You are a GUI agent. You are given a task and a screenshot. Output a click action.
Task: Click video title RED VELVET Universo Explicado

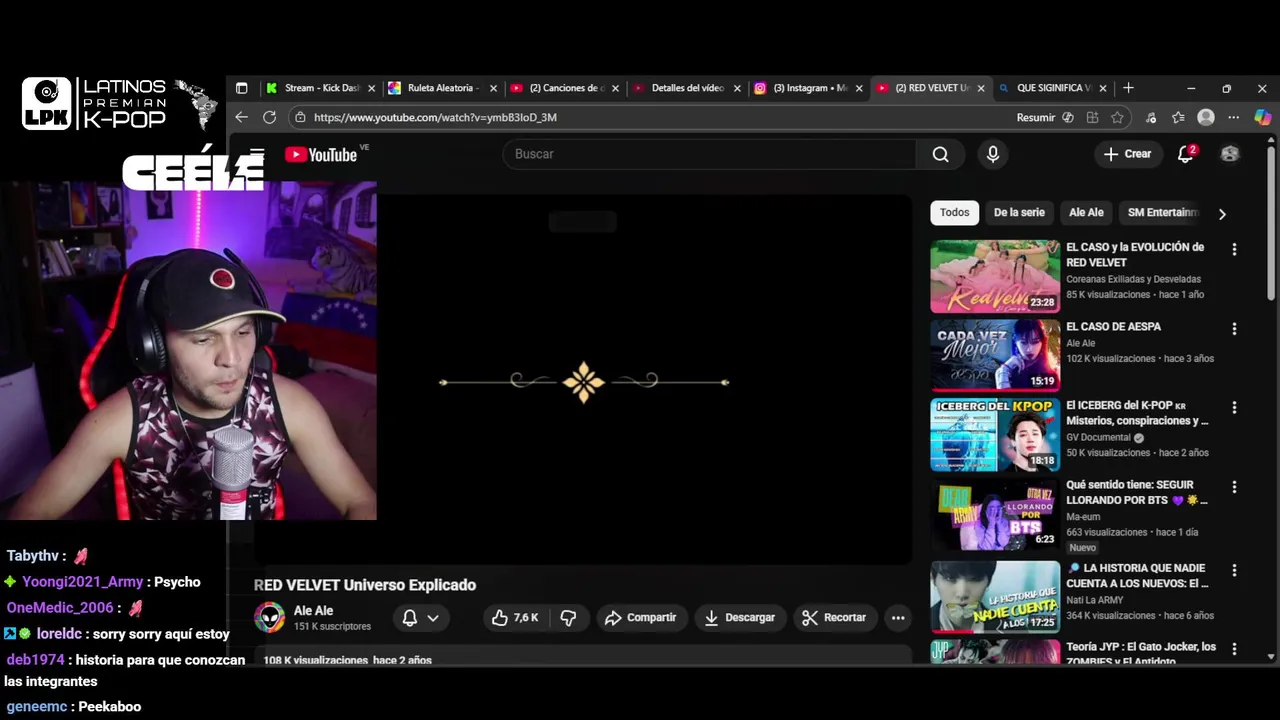click(365, 585)
